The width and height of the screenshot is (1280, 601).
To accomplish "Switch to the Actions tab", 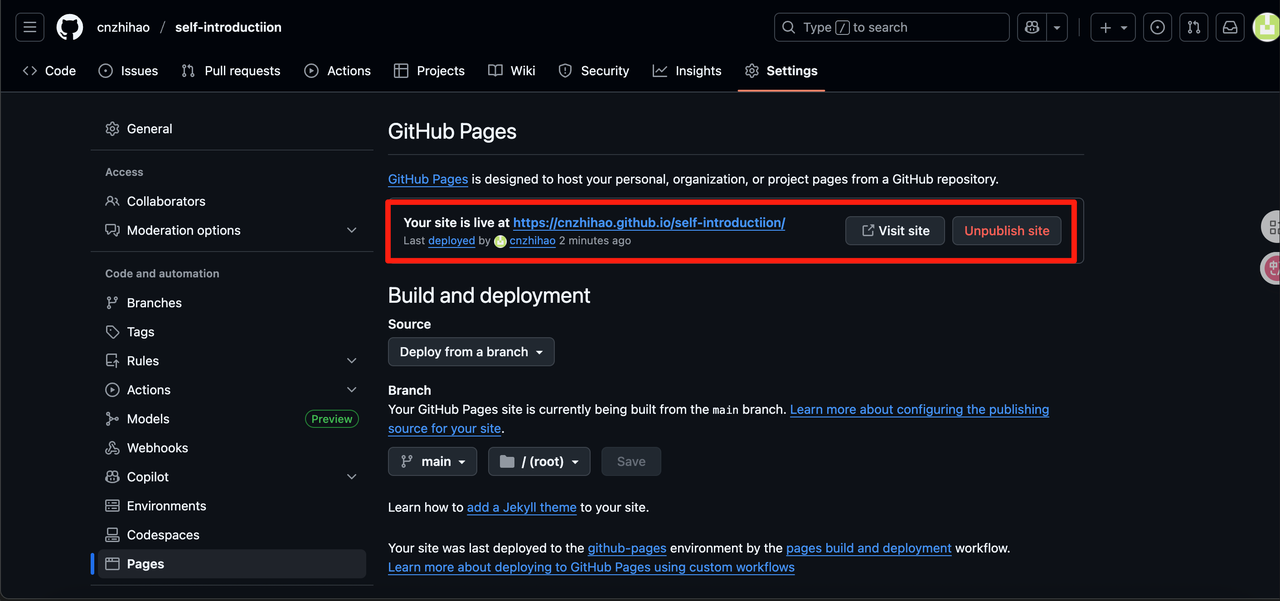I will click(337, 71).
